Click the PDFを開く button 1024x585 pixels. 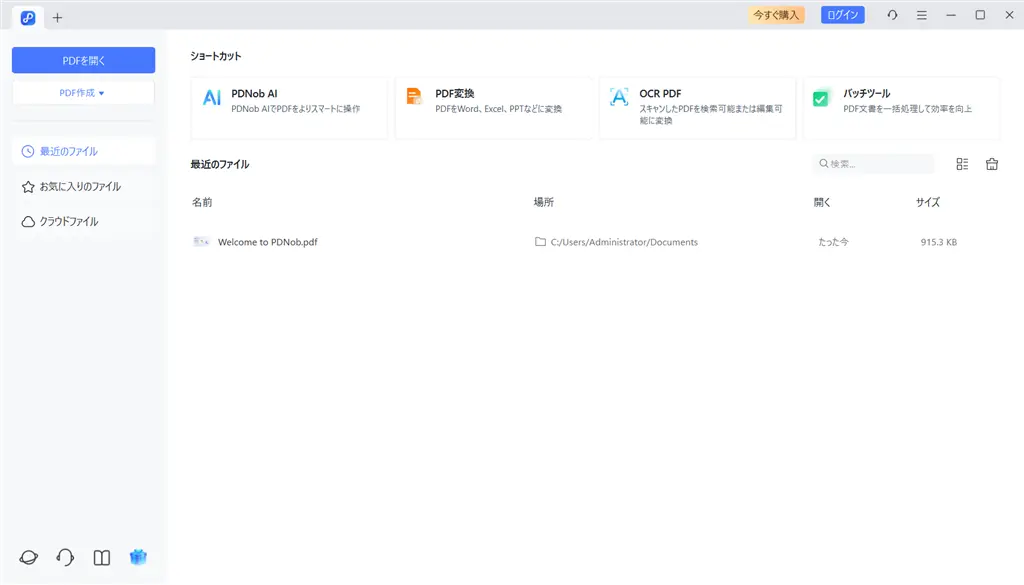pos(82,59)
